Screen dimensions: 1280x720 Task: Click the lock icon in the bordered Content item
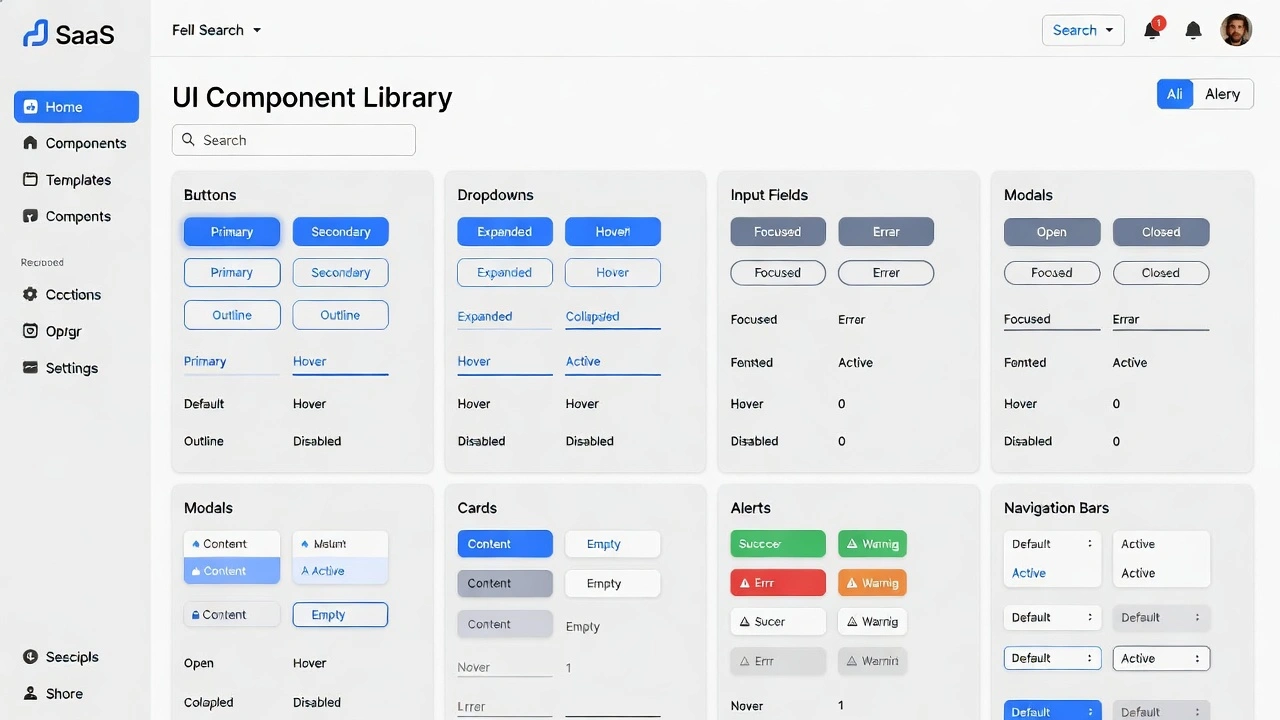[x=196, y=615]
